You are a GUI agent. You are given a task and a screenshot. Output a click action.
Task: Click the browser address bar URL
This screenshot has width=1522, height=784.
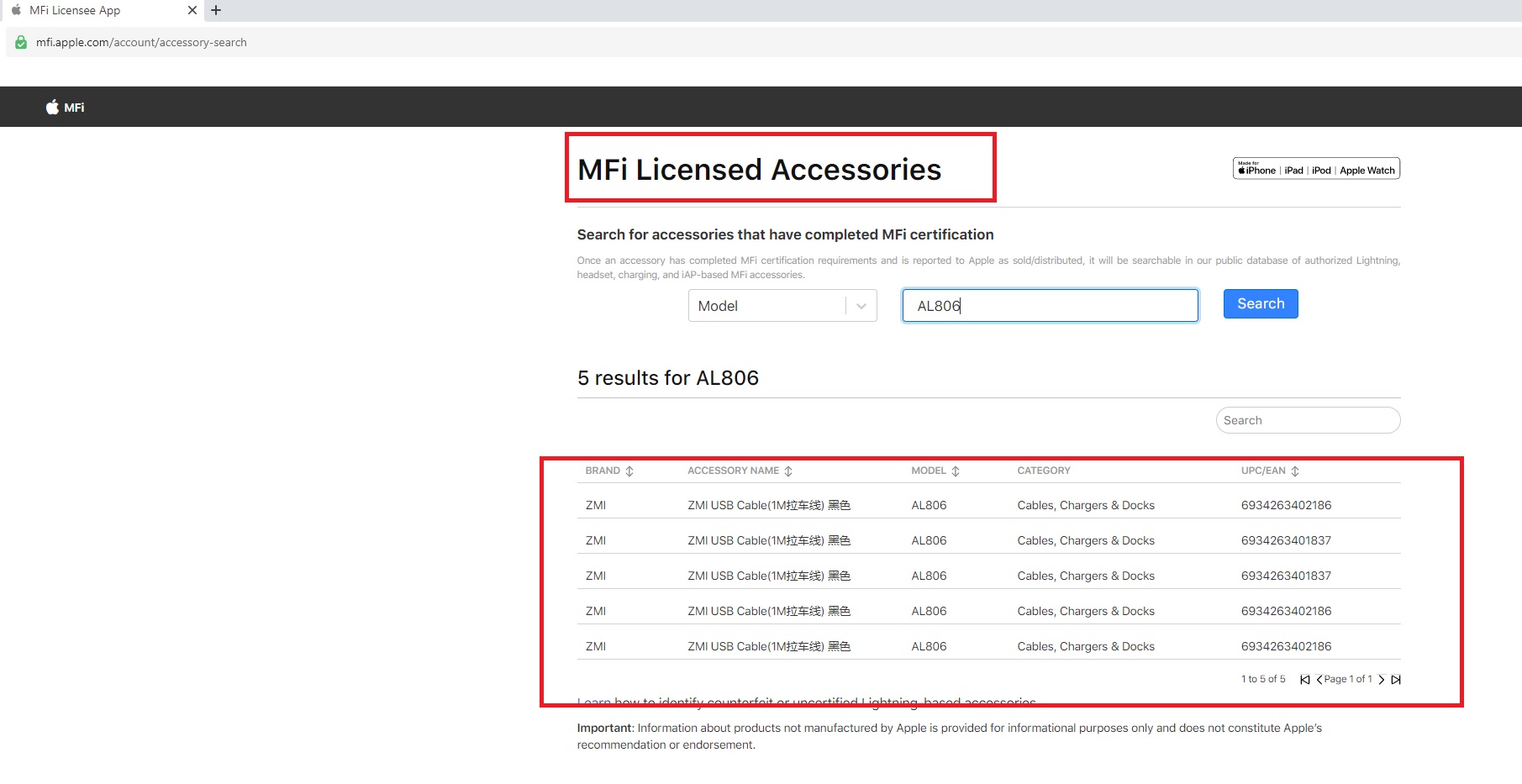pyautogui.click(x=141, y=42)
